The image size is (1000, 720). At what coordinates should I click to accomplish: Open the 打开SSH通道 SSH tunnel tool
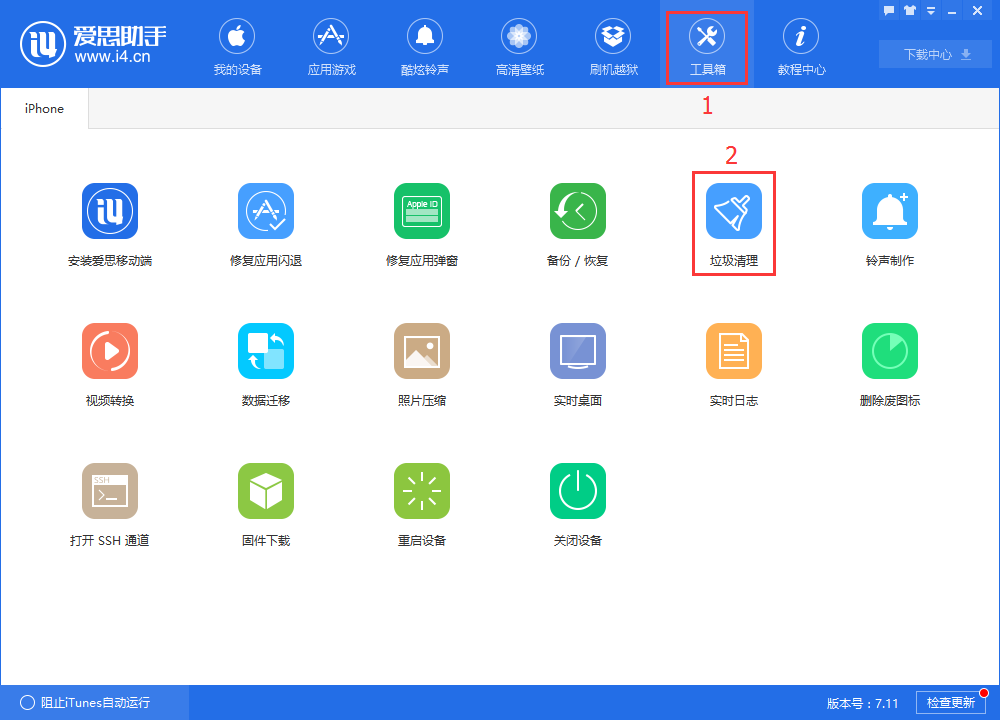click(x=110, y=502)
